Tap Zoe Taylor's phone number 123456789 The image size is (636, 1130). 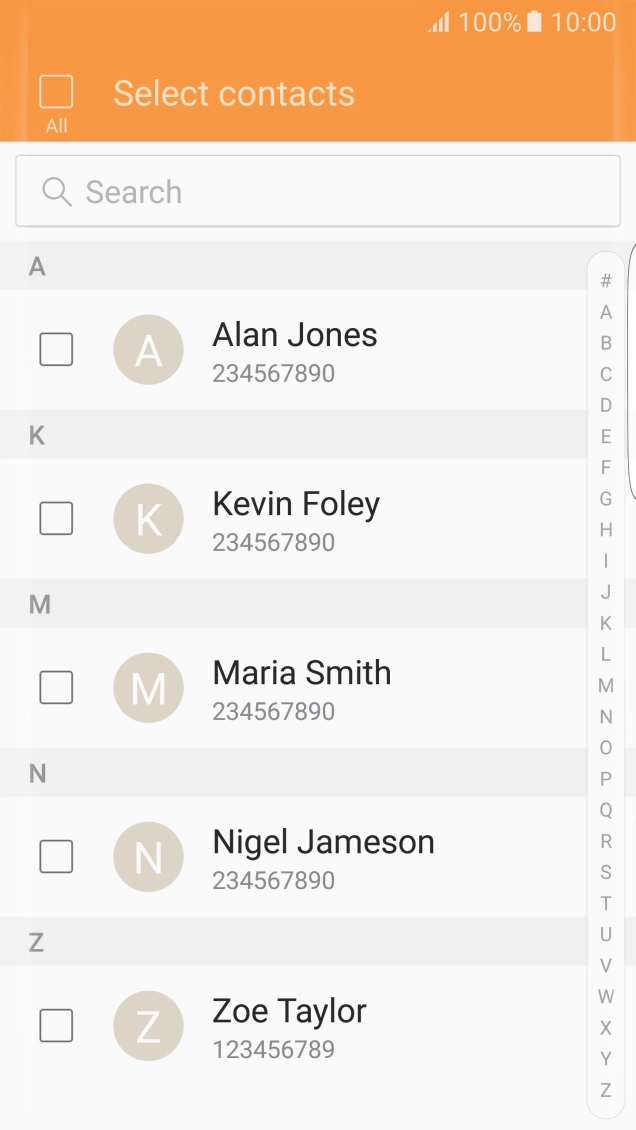pyautogui.click(x=273, y=1050)
